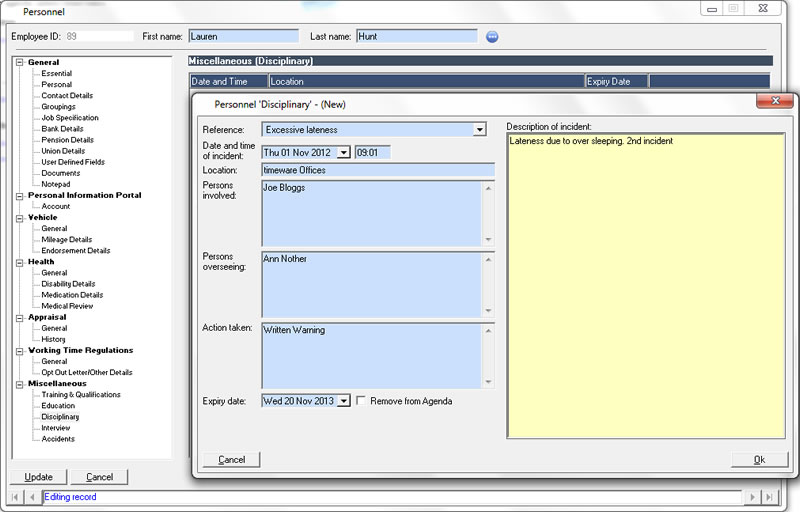Image resolution: width=800 pixels, height=512 pixels.
Task: Select Disciplinary in the navigation tree
Action: [x=60, y=417]
